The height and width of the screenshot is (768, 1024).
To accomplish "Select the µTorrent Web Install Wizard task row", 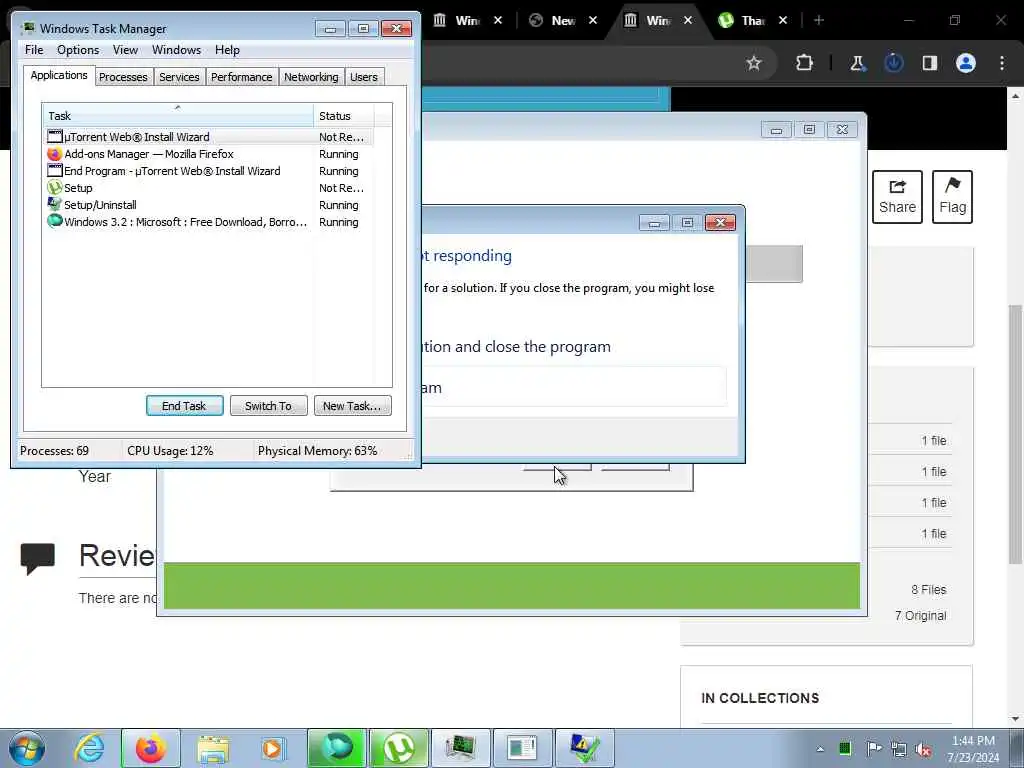I will [x=209, y=136].
